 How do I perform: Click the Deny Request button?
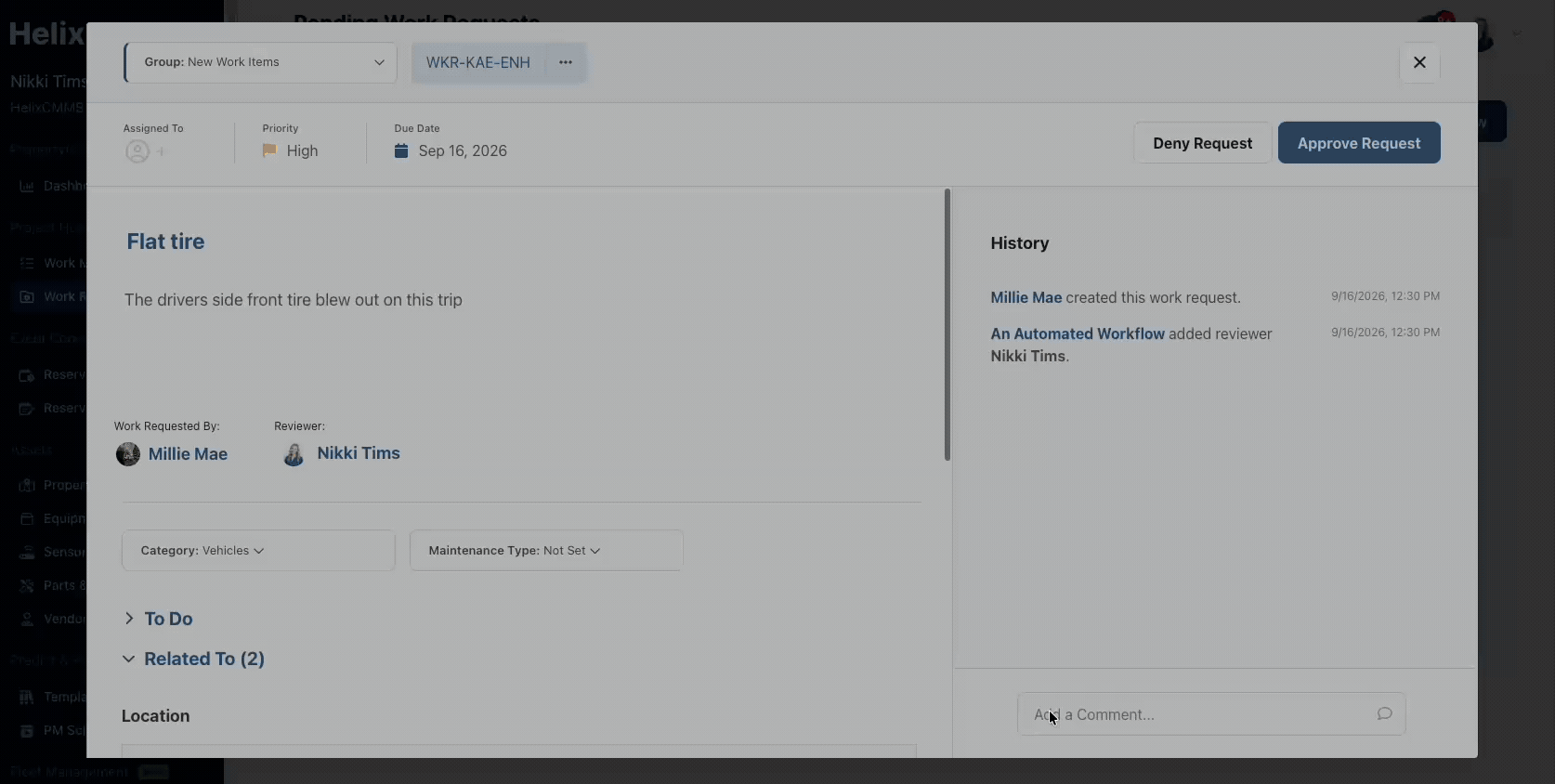point(1202,143)
